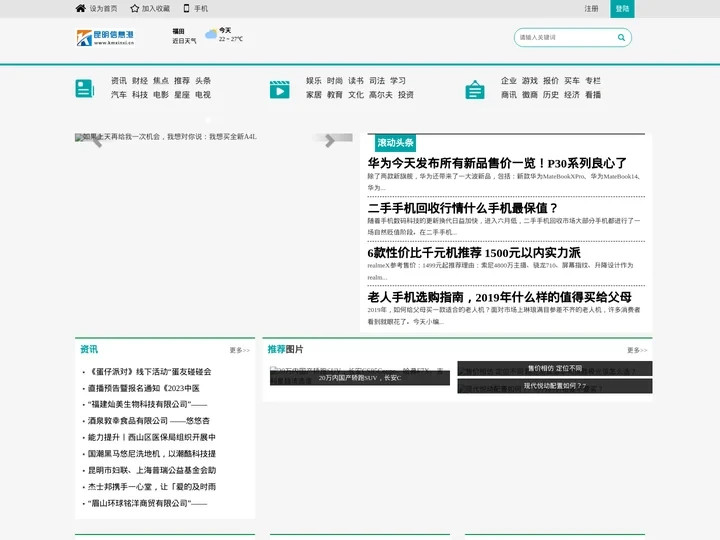Go to the 电影 section

coord(161,95)
